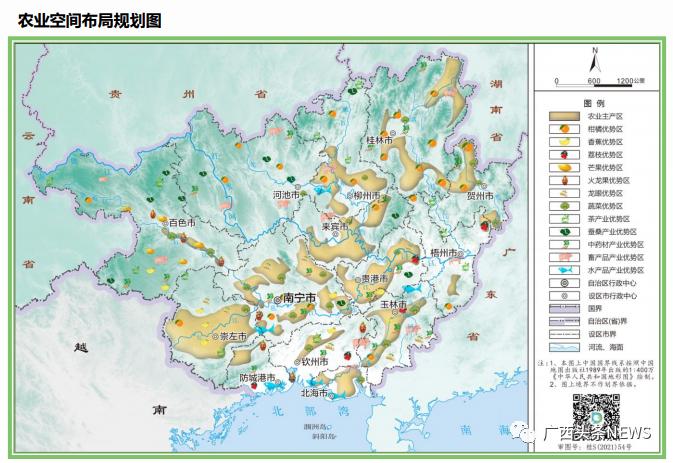Click the city marker next to 百色市
673x463 pixels.
pyautogui.click(x=165, y=224)
